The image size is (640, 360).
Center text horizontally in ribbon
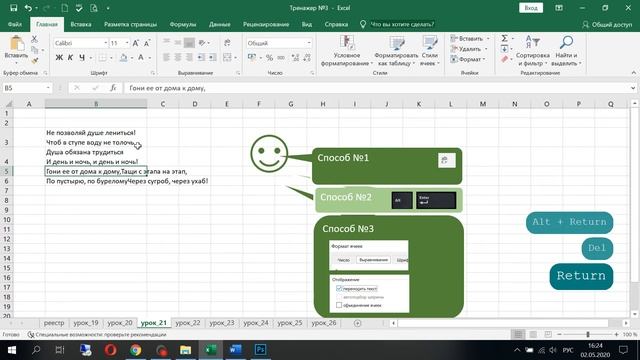pyautogui.click(x=178, y=58)
